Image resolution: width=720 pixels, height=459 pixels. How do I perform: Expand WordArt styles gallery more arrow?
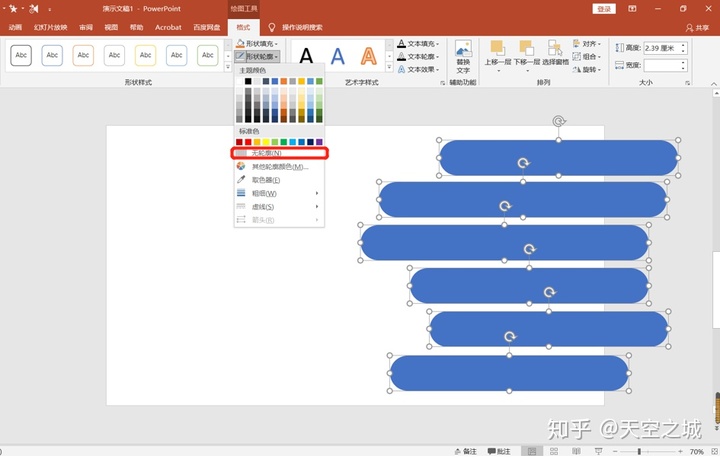tap(389, 67)
